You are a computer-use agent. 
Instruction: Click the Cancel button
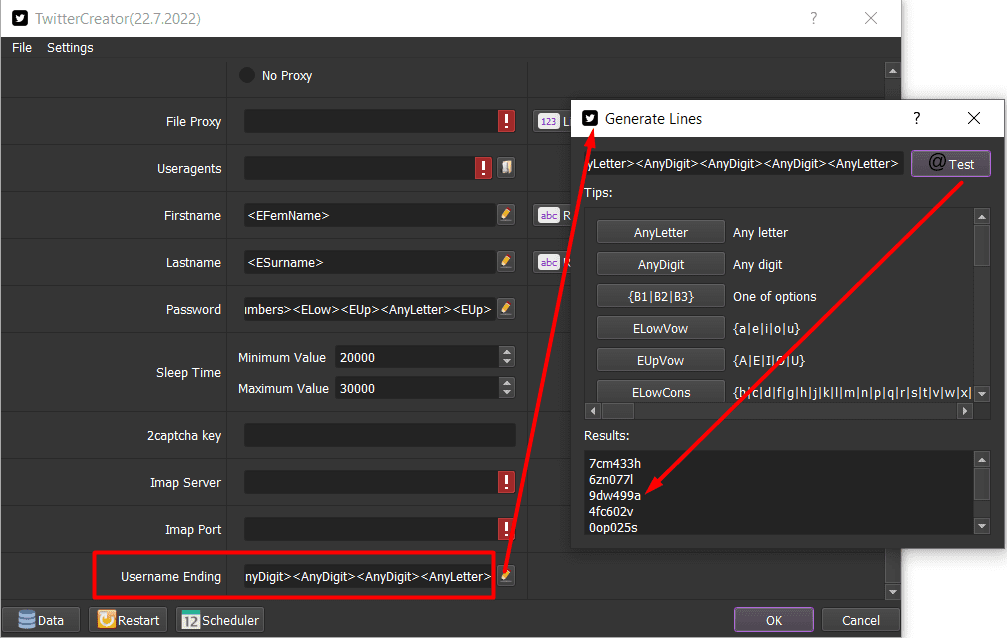[x=861, y=620]
